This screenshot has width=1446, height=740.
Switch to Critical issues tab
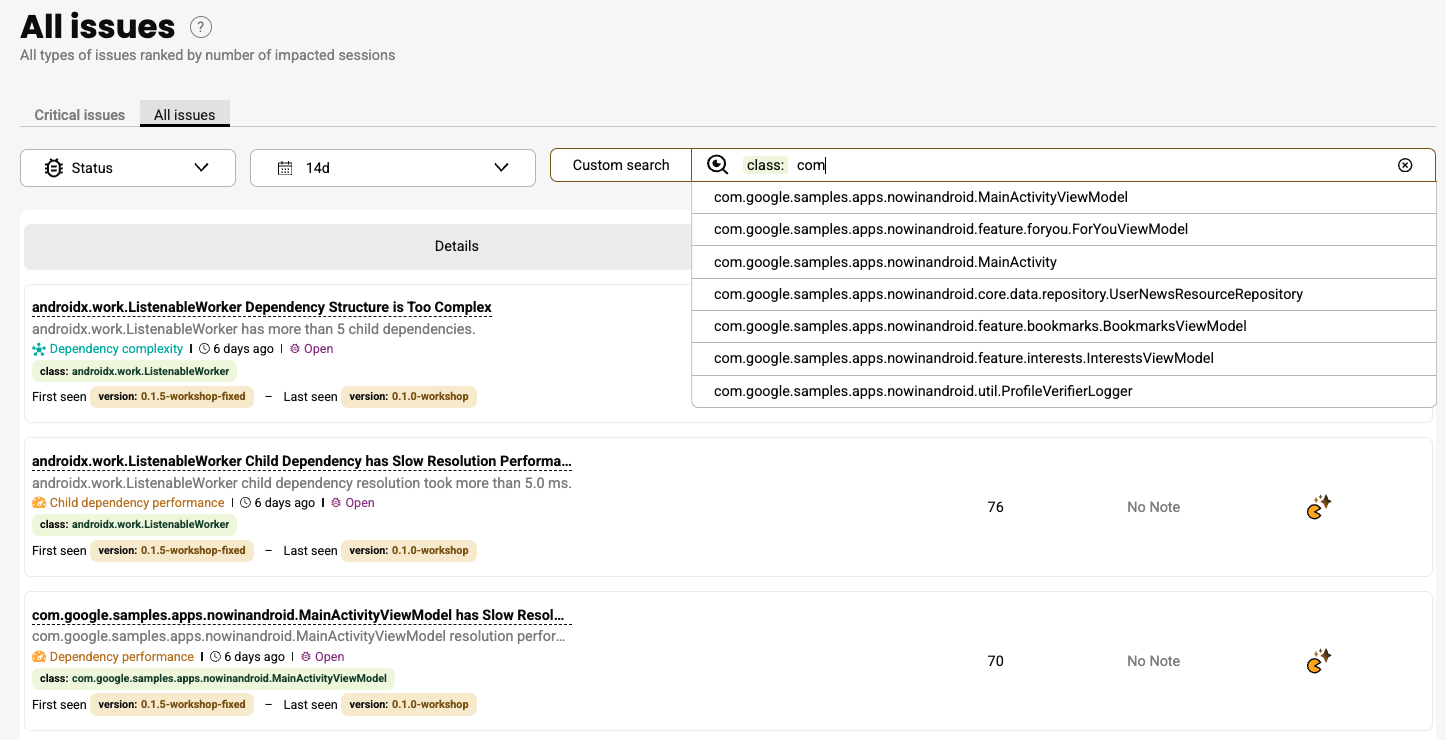[80, 115]
